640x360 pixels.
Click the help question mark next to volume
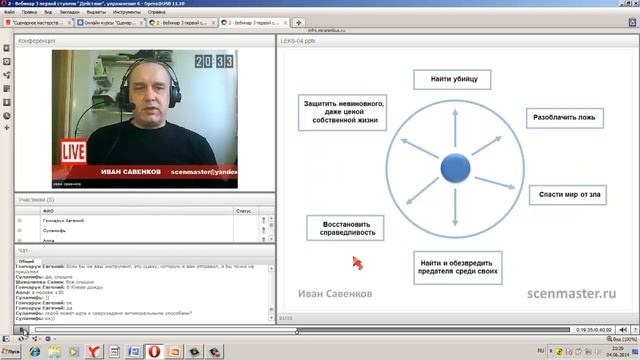(x=635, y=330)
